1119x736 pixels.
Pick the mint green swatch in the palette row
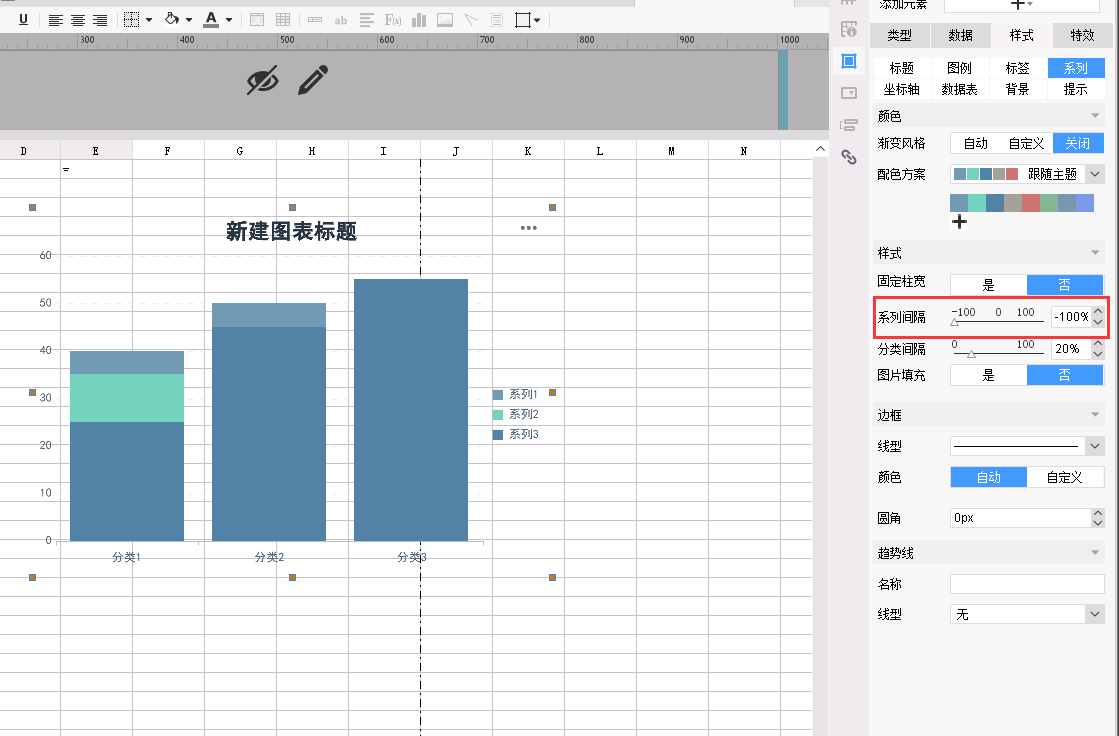click(x=976, y=203)
